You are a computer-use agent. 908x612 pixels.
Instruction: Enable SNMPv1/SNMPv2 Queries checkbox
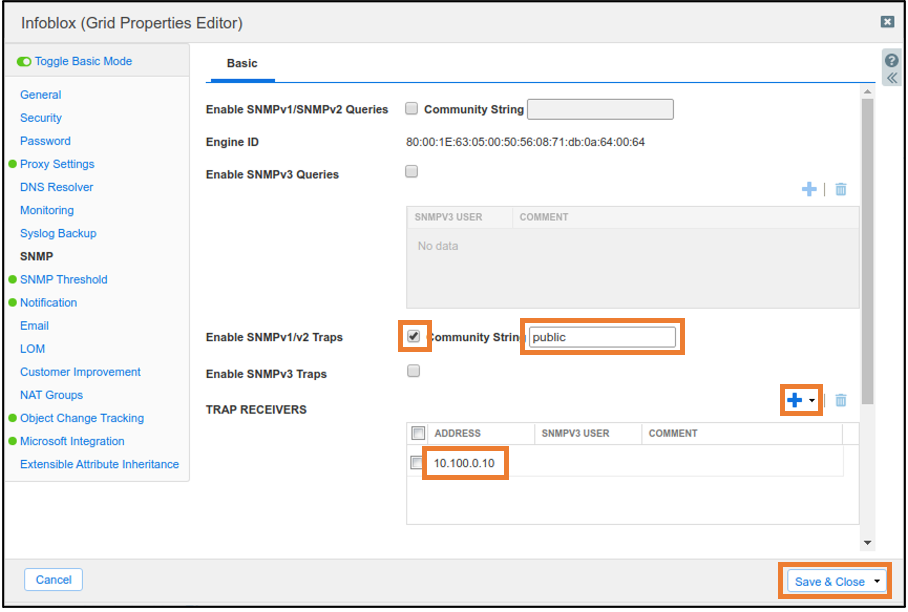(411, 108)
